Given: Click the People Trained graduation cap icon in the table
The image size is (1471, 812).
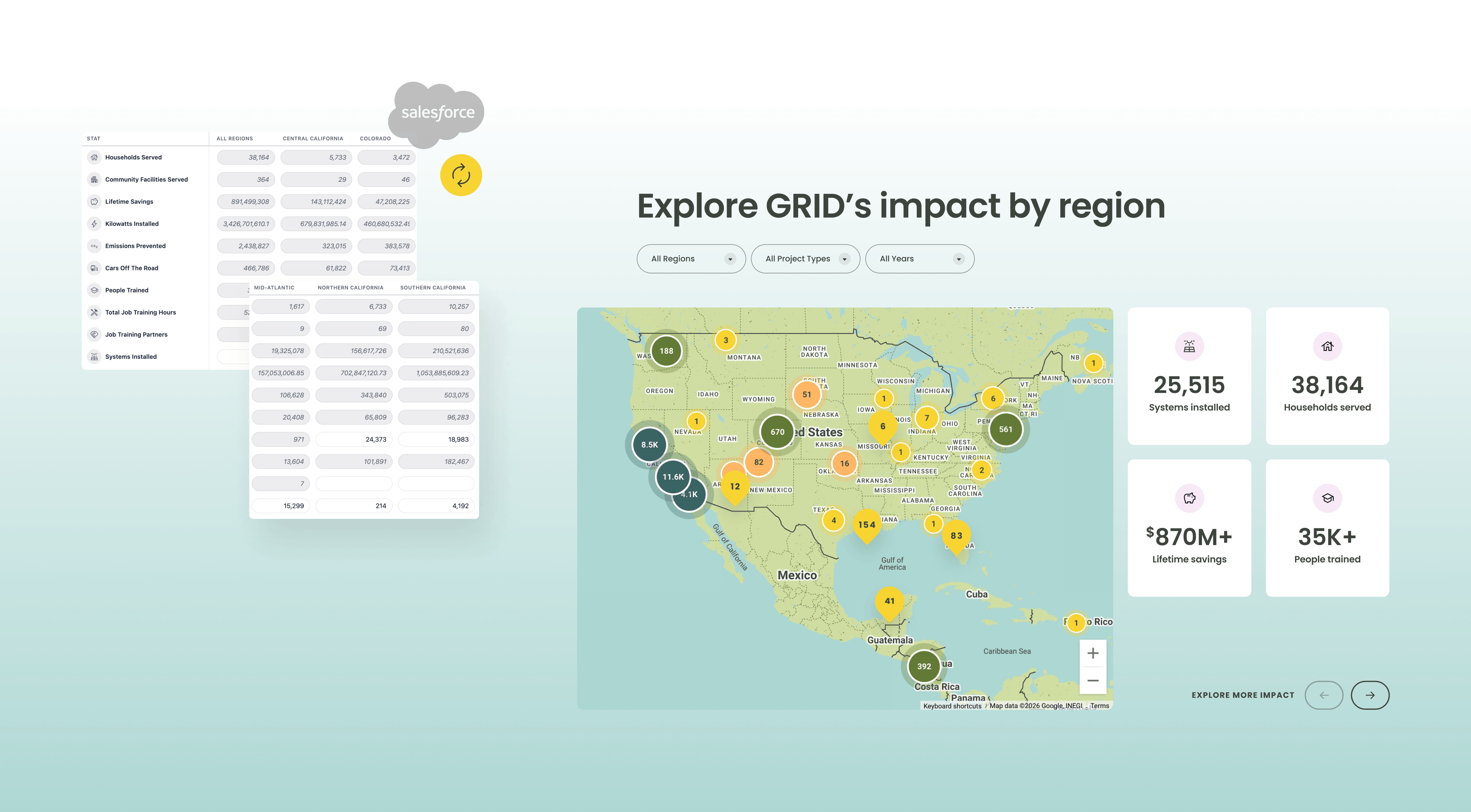Looking at the screenshot, I should (94, 290).
